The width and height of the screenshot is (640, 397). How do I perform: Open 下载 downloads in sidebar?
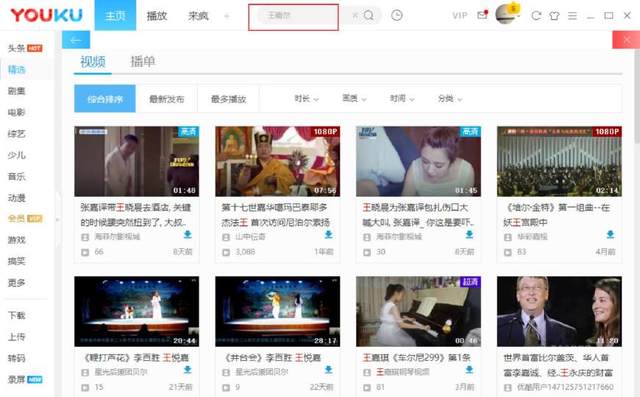pyautogui.click(x=17, y=315)
